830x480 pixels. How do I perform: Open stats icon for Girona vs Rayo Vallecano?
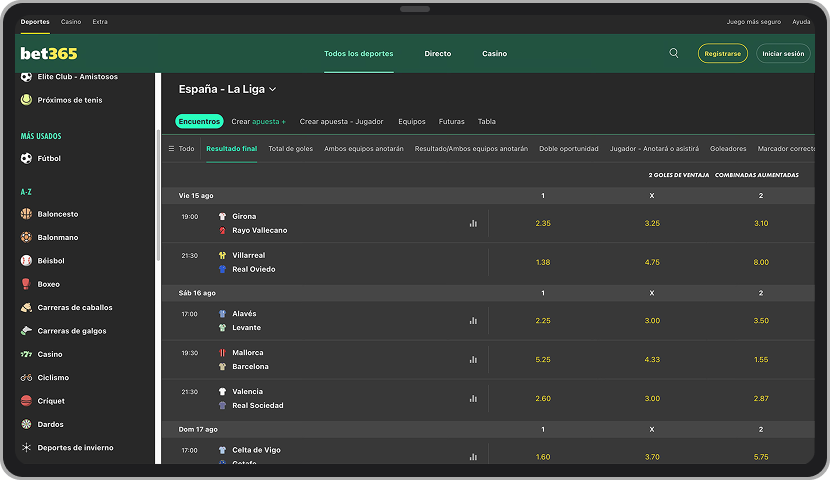point(473,223)
